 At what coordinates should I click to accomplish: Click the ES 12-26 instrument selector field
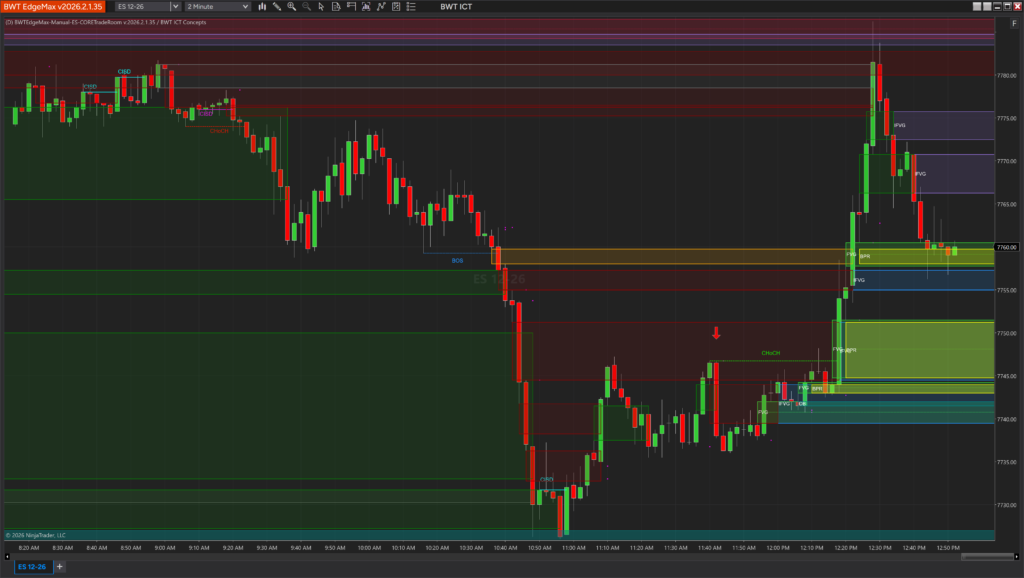[142, 7]
